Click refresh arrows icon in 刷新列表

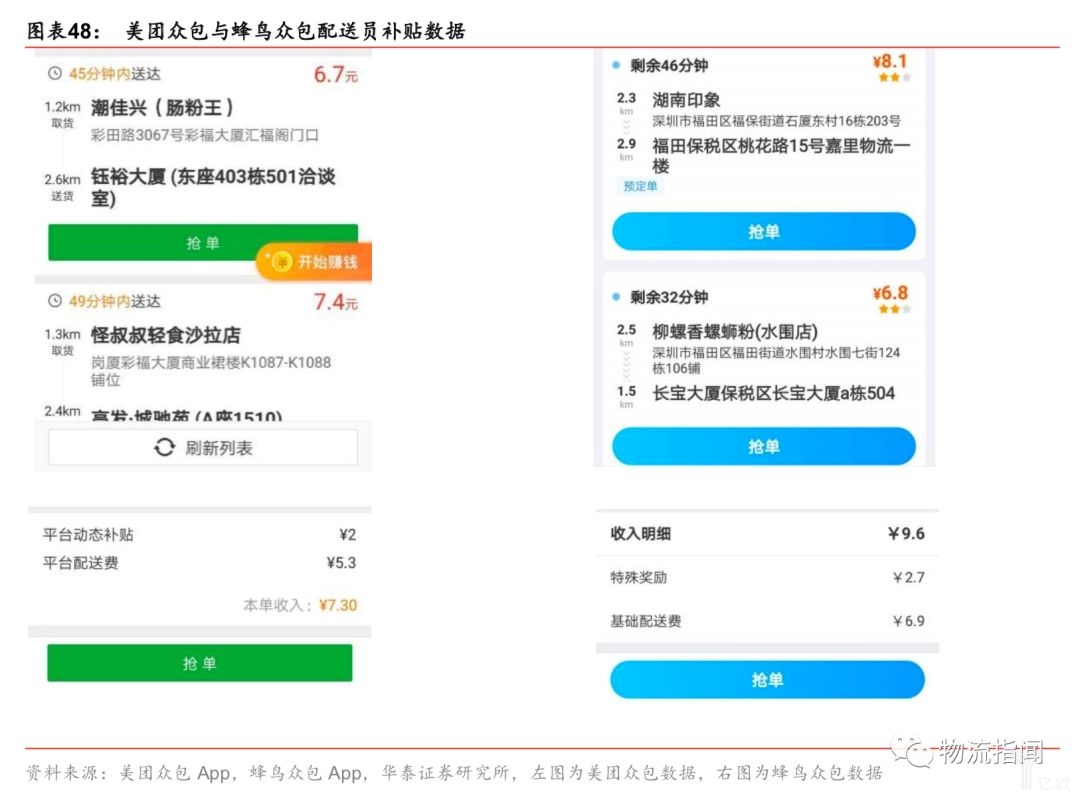click(x=165, y=447)
